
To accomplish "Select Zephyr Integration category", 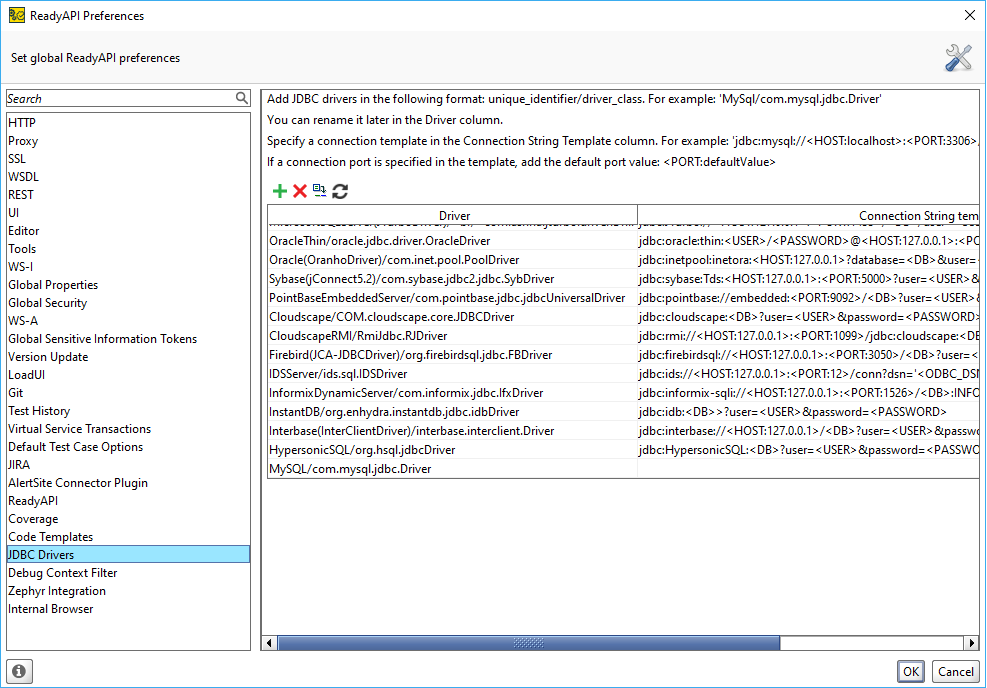I will (x=128, y=591).
